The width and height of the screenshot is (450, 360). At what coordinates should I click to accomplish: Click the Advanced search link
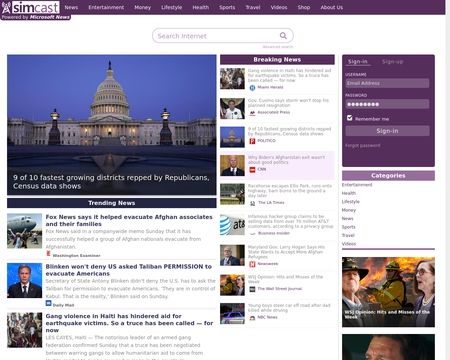pyautogui.click(x=278, y=47)
